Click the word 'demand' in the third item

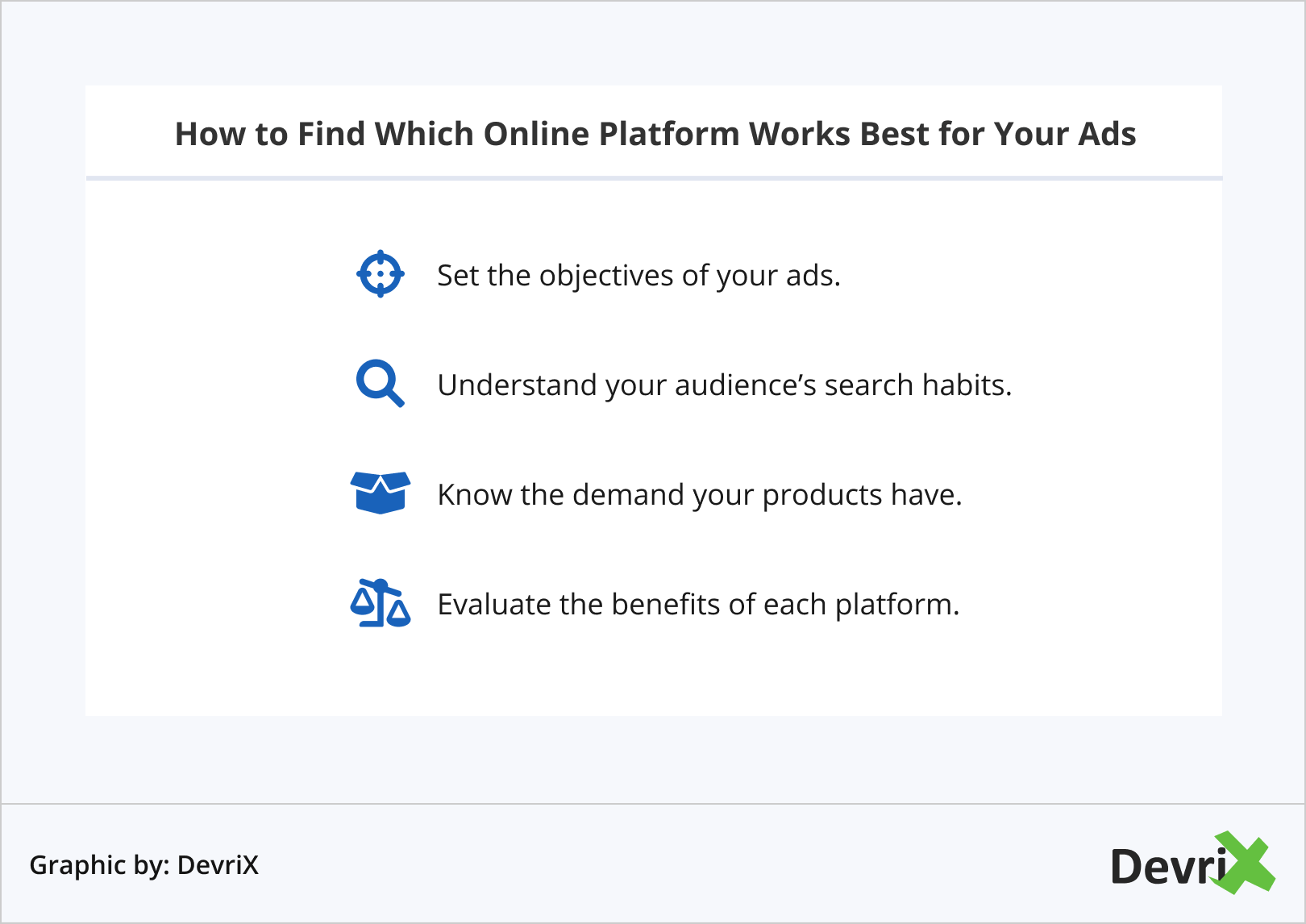coord(627,495)
